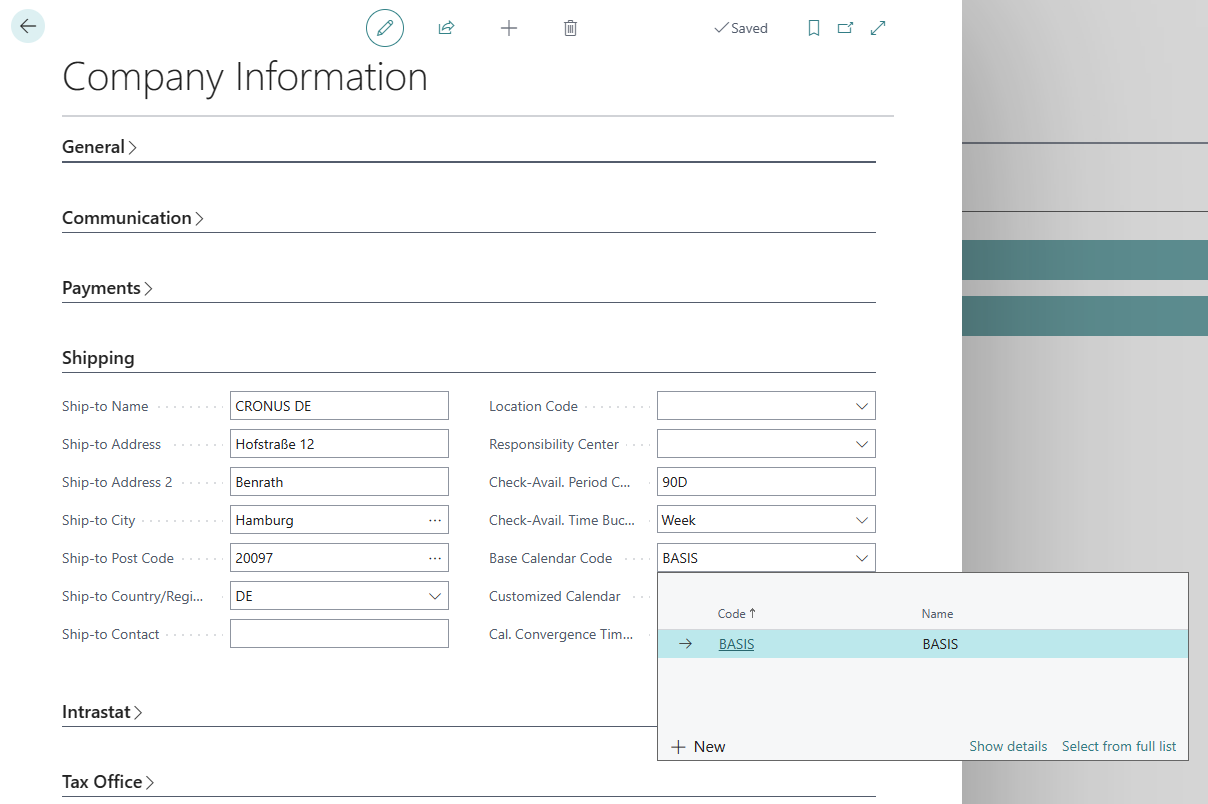Click New in the calendar lookup

[698, 747]
